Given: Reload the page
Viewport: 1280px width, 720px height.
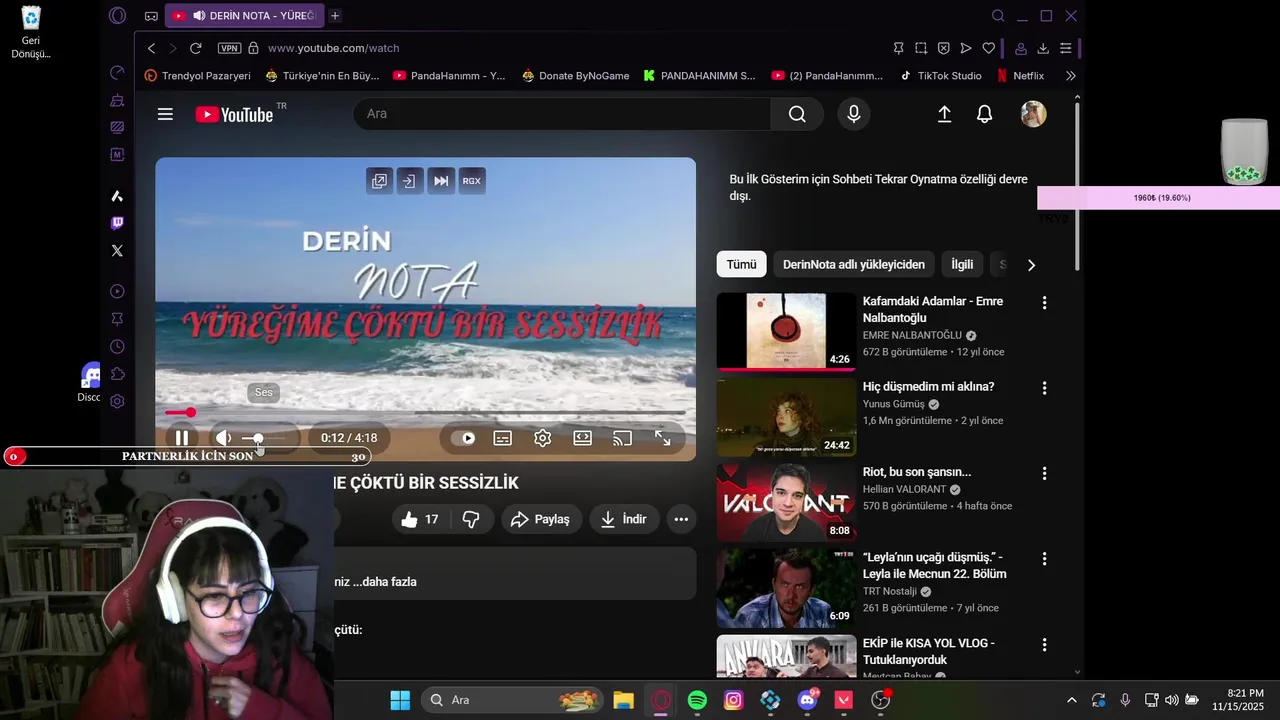Looking at the screenshot, I should (x=196, y=48).
